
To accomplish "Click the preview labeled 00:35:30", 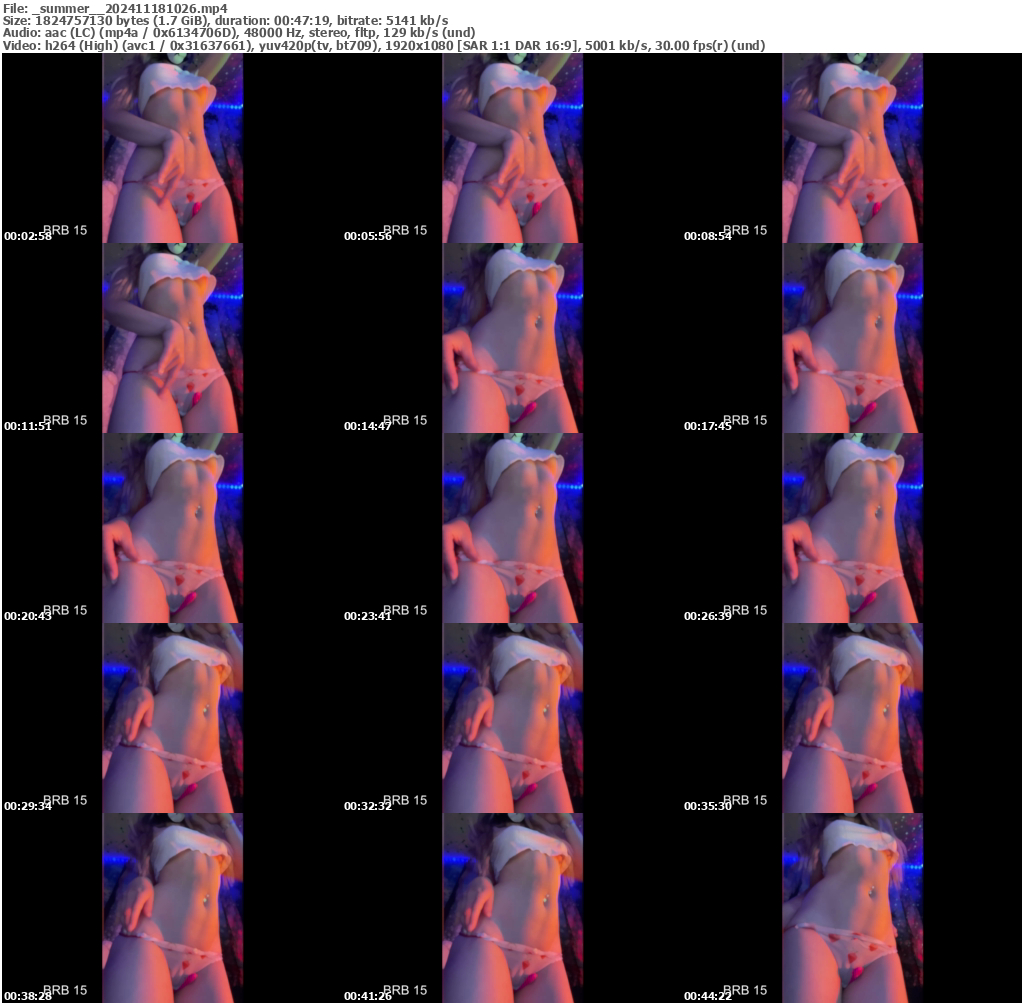I will (x=851, y=717).
